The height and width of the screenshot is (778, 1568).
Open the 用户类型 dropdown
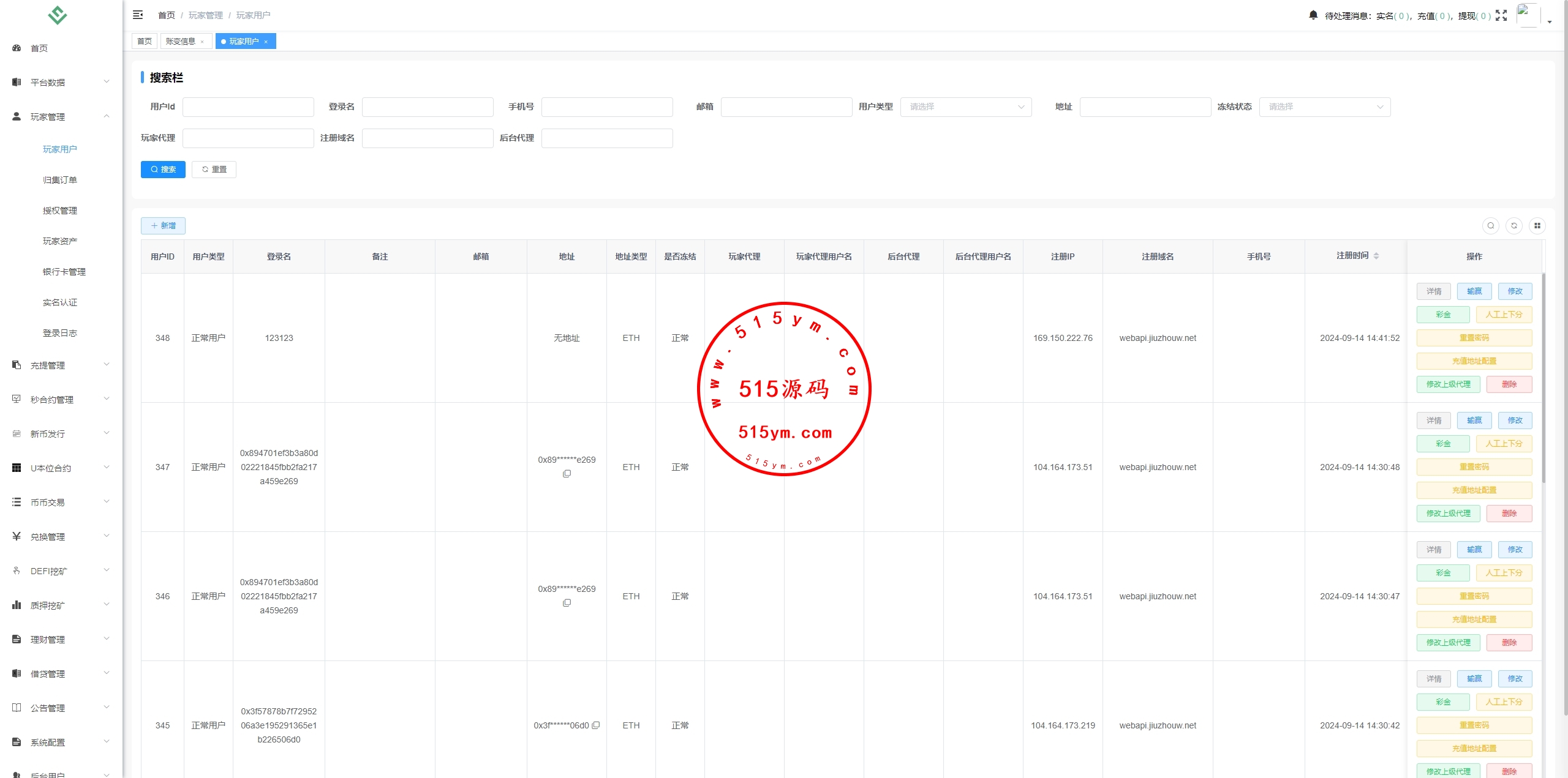coord(965,107)
